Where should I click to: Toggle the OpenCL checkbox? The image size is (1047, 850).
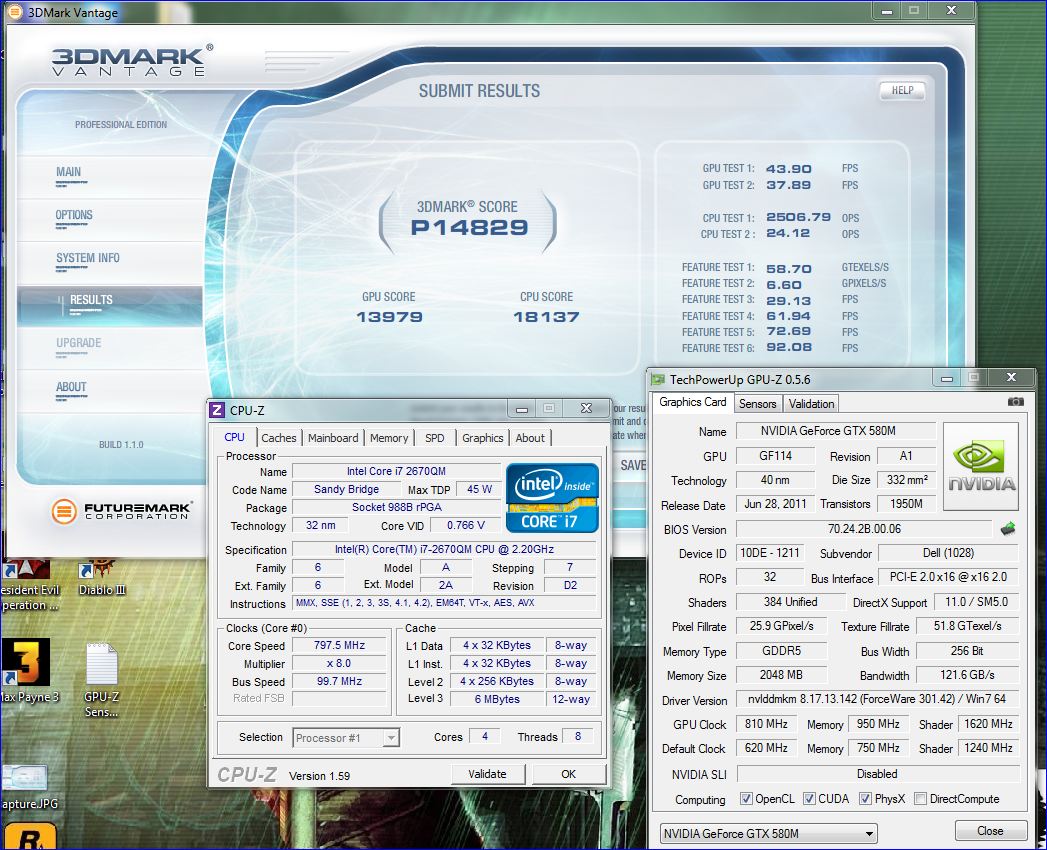[x=747, y=799]
